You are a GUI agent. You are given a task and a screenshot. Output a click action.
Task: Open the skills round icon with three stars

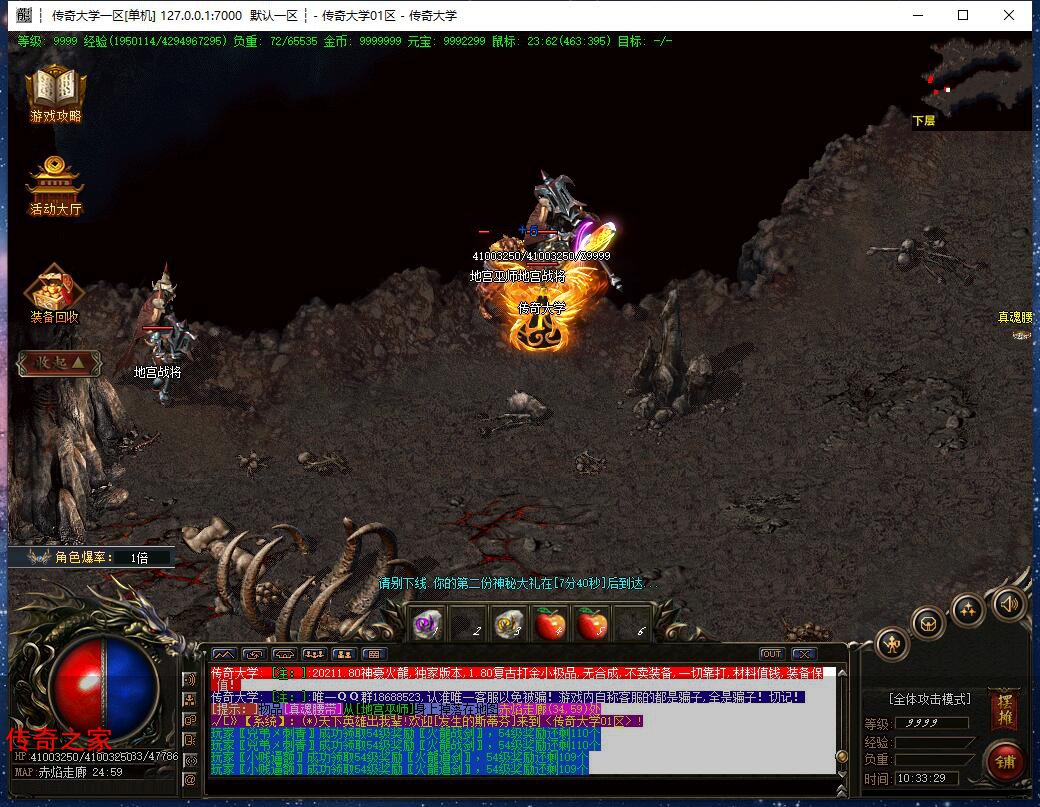[x=968, y=610]
